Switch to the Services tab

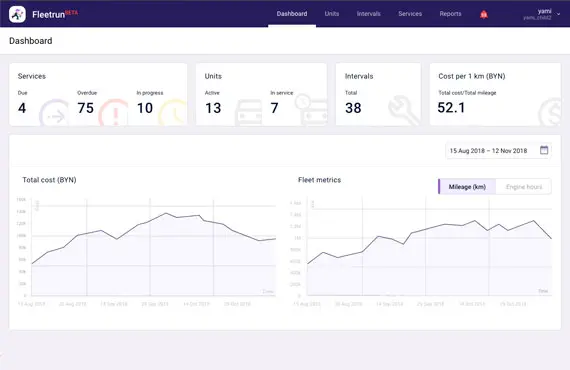410,14
